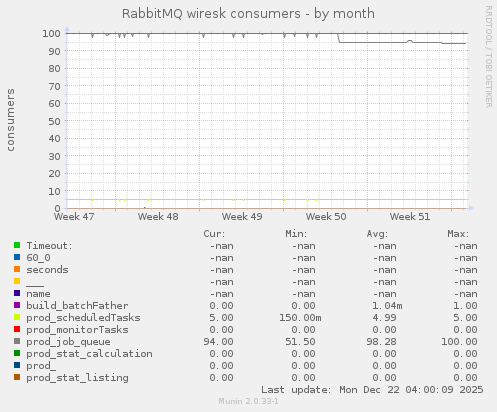
Task: Click the graph title 'RabbitMQ wiresk consumers - by month'
Action: [248, 14]
